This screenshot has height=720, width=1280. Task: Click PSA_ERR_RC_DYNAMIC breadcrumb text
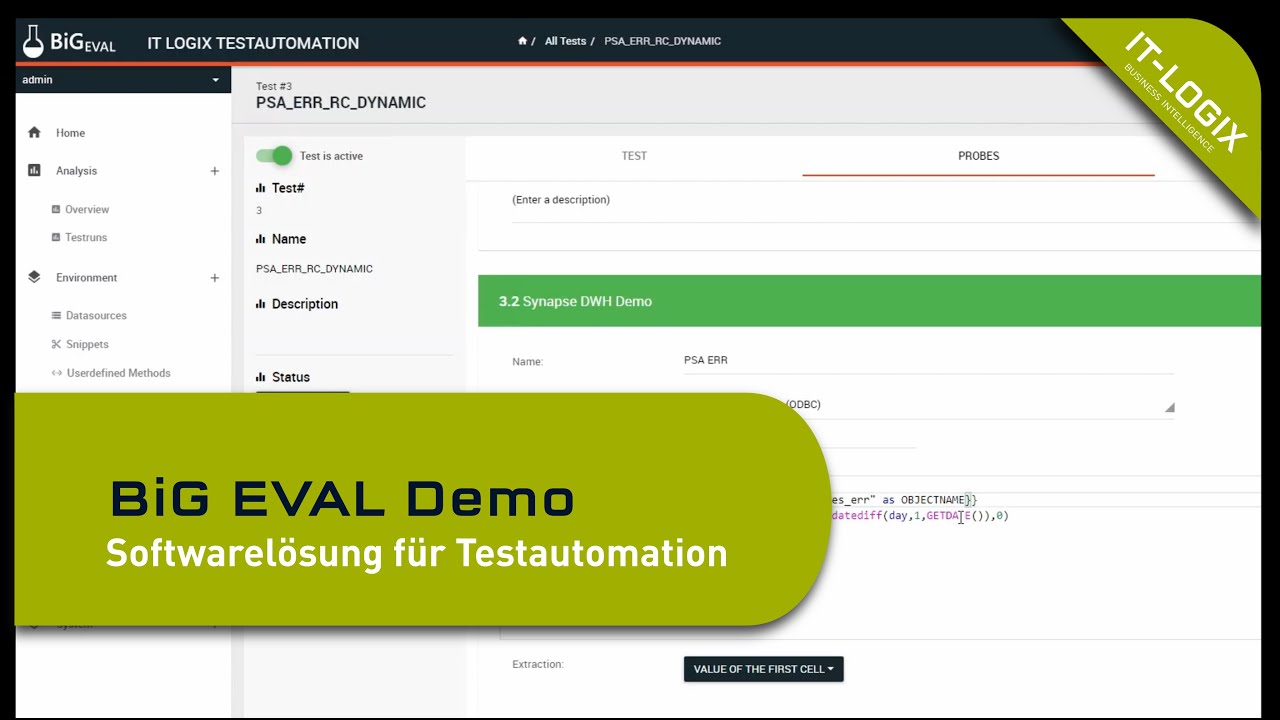click(662, 41)
